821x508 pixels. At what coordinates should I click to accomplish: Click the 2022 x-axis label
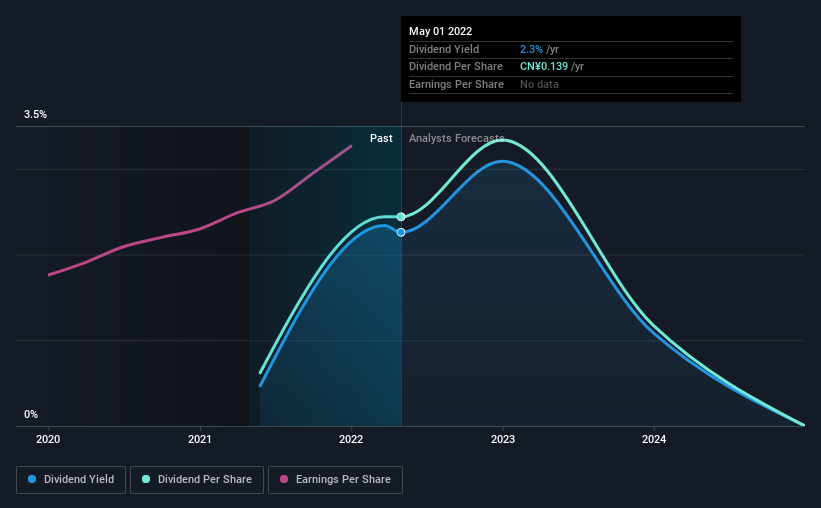tap(351, 439)
